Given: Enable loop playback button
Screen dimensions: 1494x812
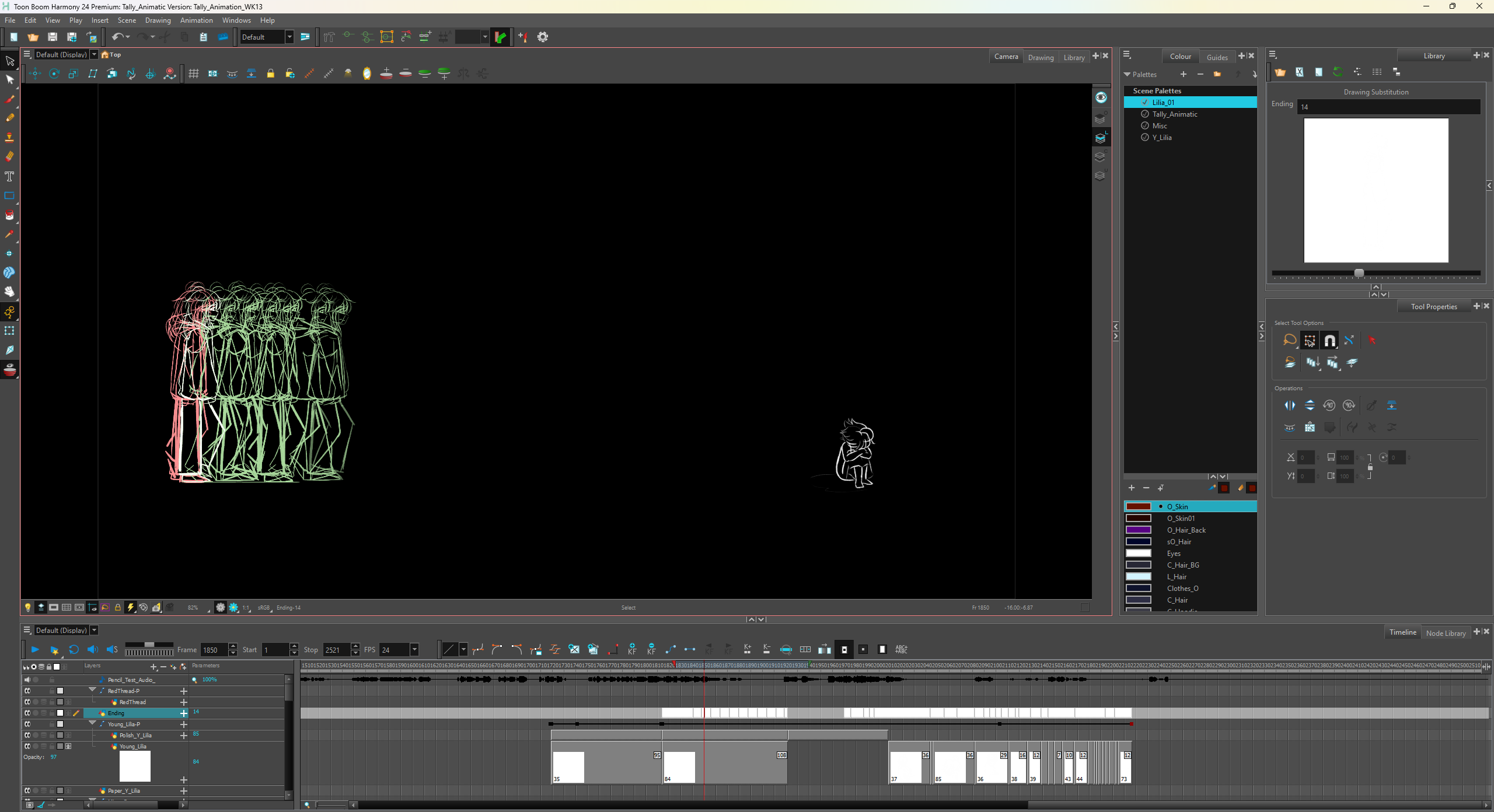Looking at the screenshot, I should 74,649.
